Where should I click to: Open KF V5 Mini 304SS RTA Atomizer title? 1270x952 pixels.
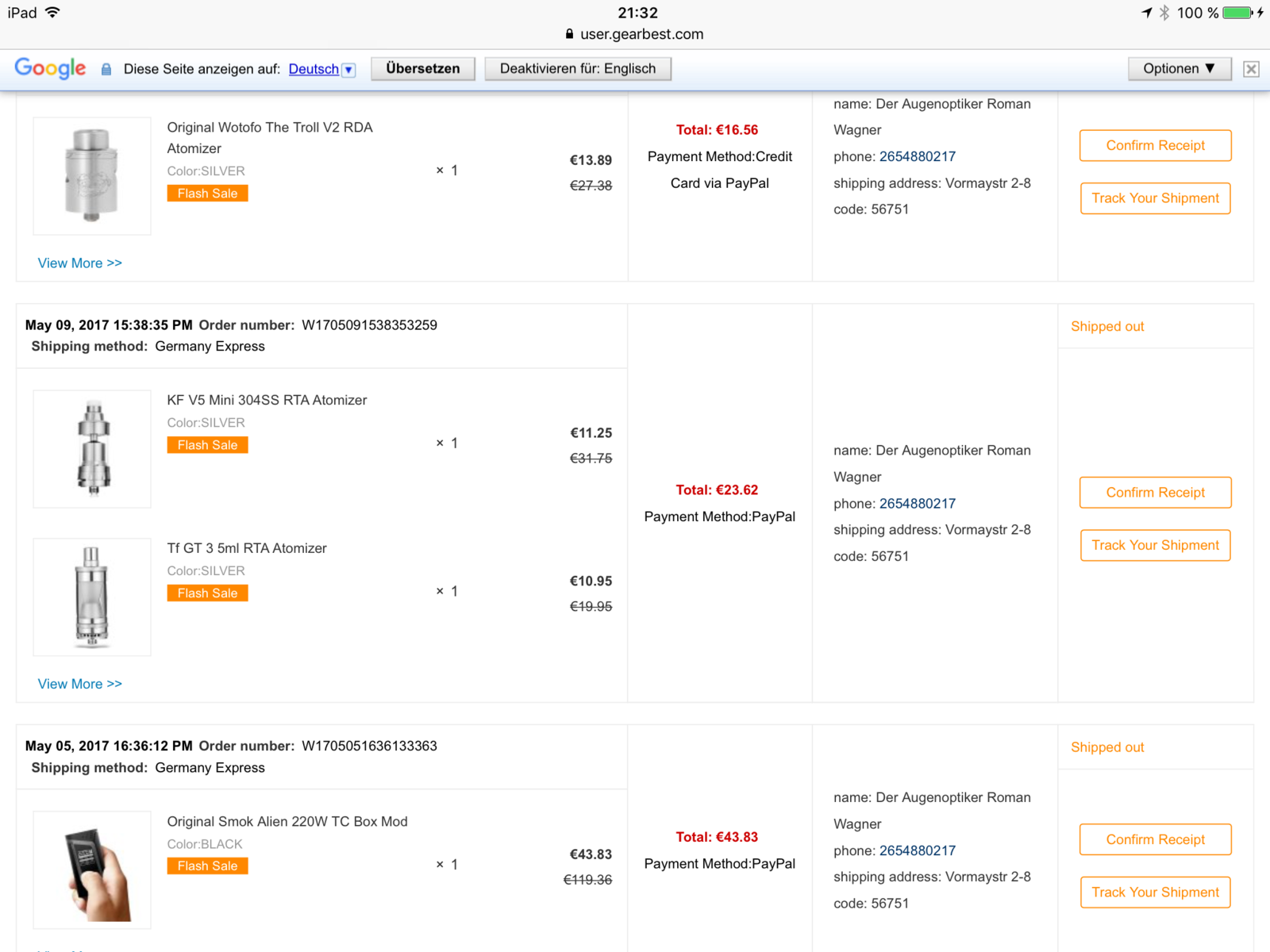point(267,401)
